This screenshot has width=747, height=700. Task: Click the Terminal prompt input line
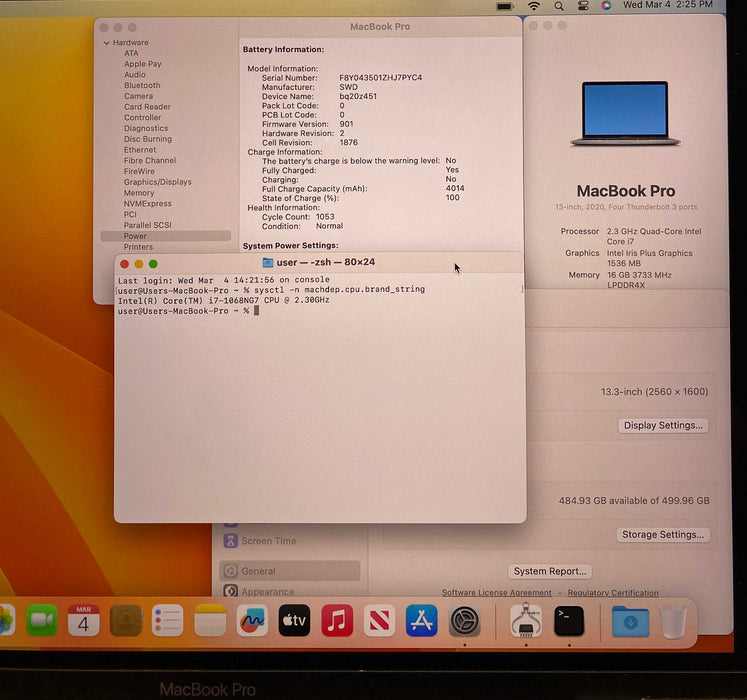[x=188, y=311]
